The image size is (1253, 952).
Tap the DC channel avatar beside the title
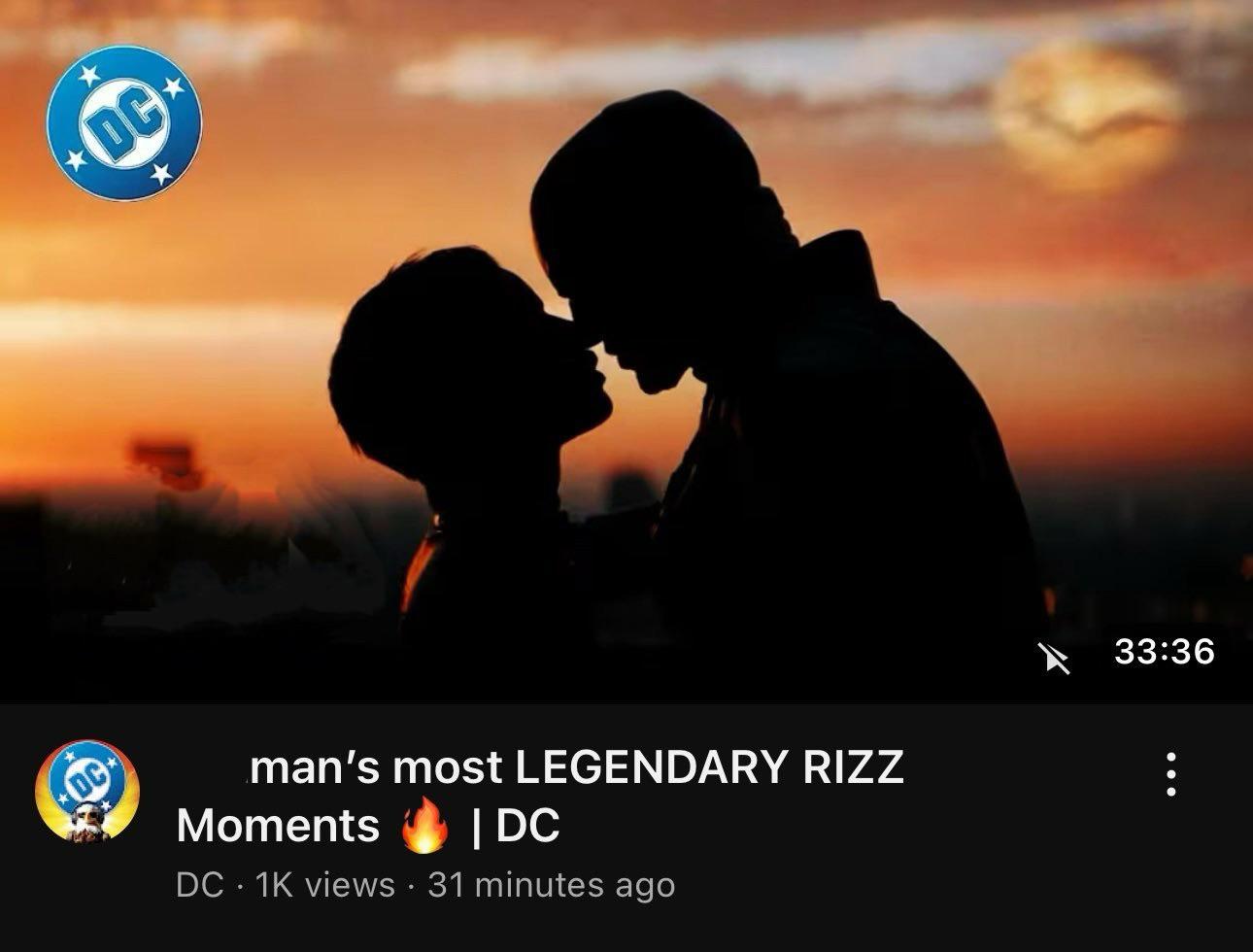(x=87, y=792)
